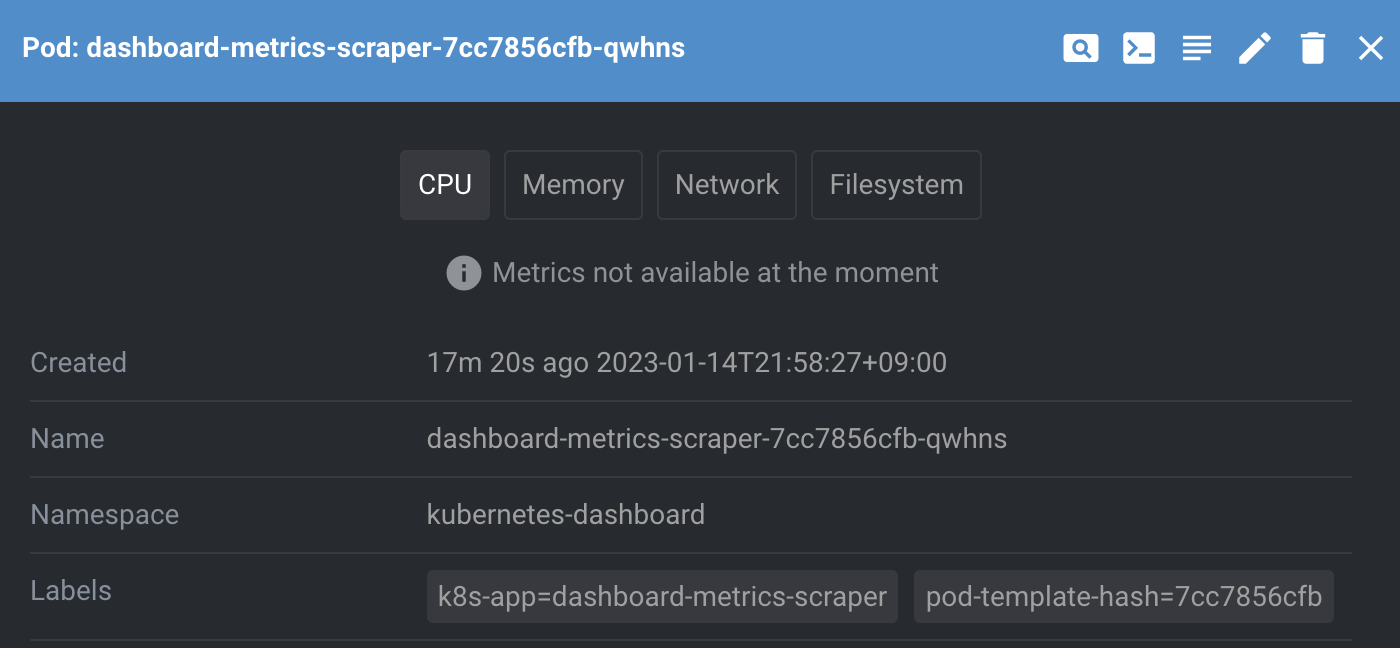The width and height of the screenshot is (1400, 648).
Task: Open the Pod Shell terminal icon
Action: click(x=1139, y=48)
